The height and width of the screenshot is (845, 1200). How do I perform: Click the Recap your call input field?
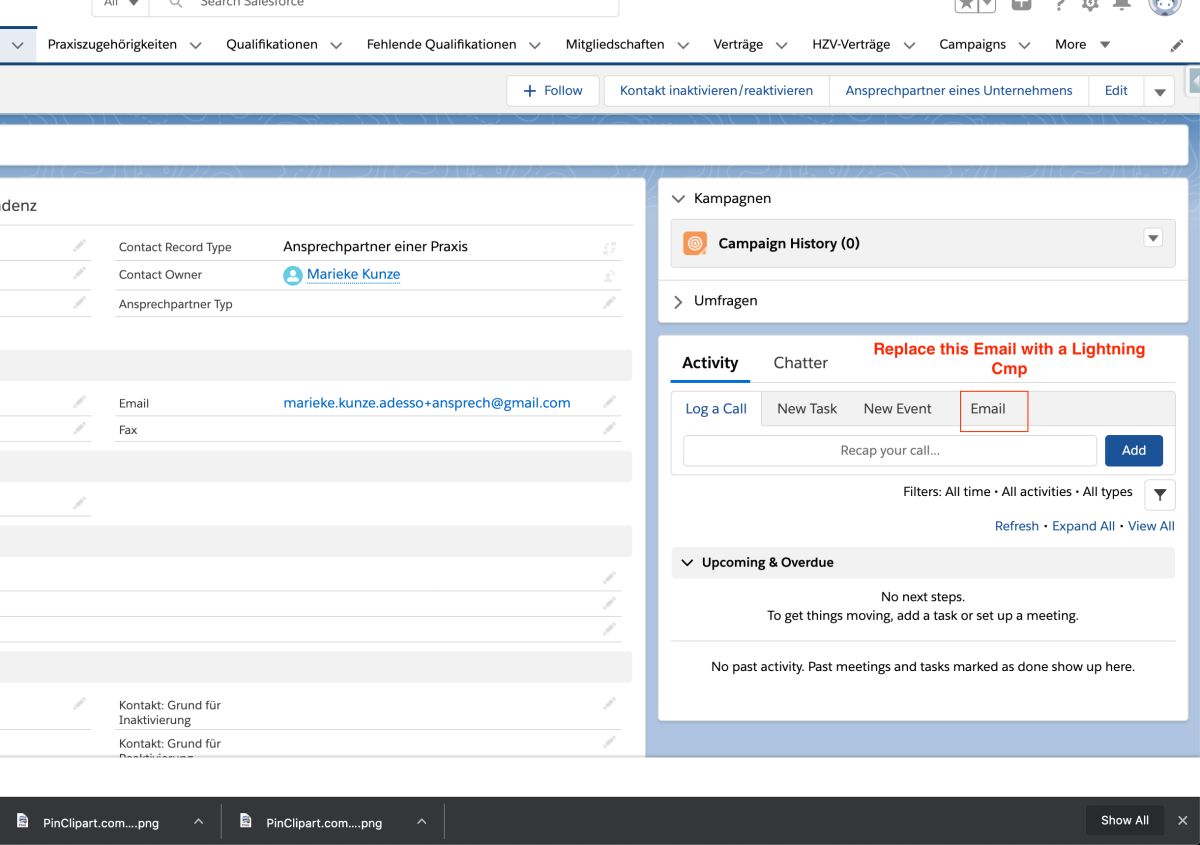pyautogui.click(x=890, y=450)
